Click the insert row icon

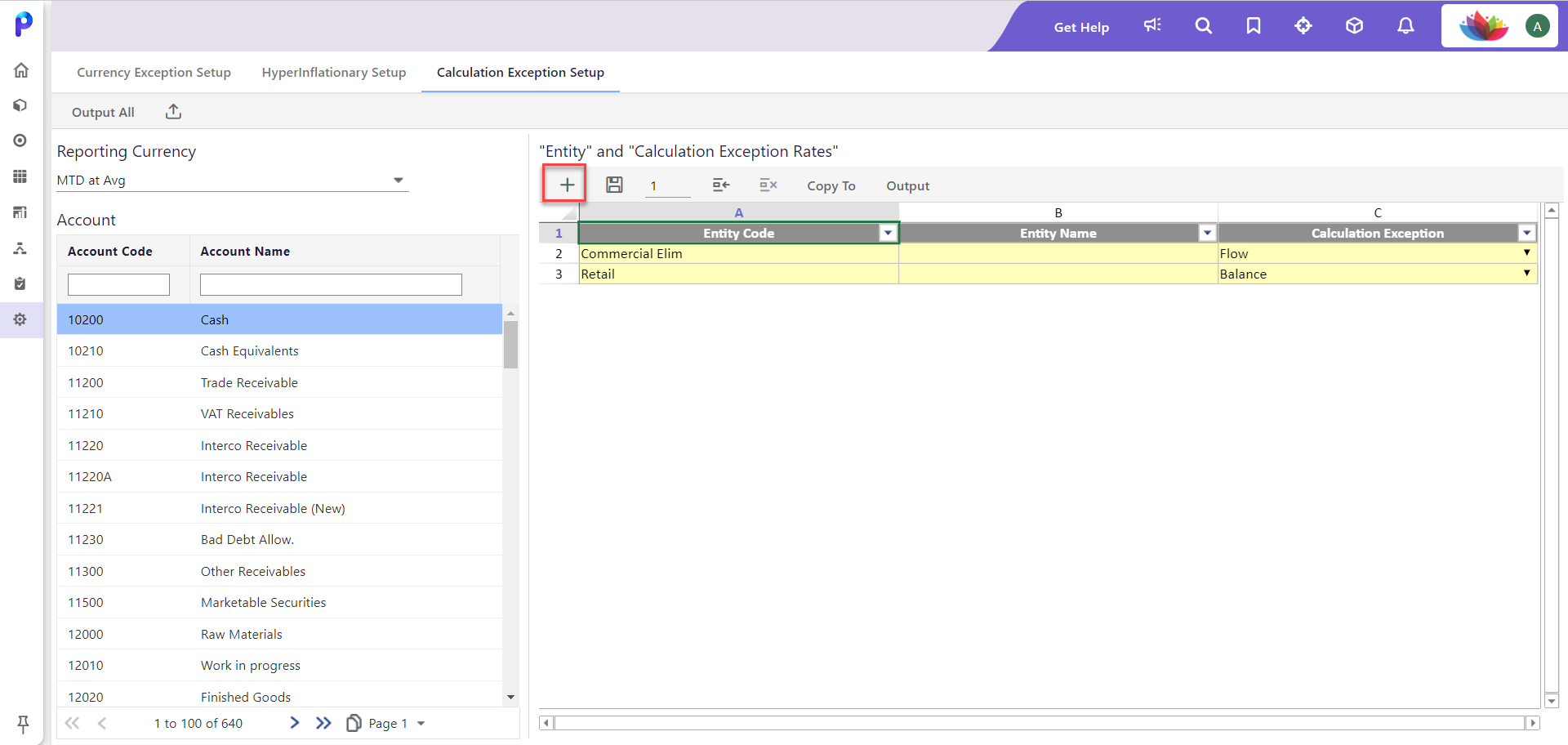721,185
